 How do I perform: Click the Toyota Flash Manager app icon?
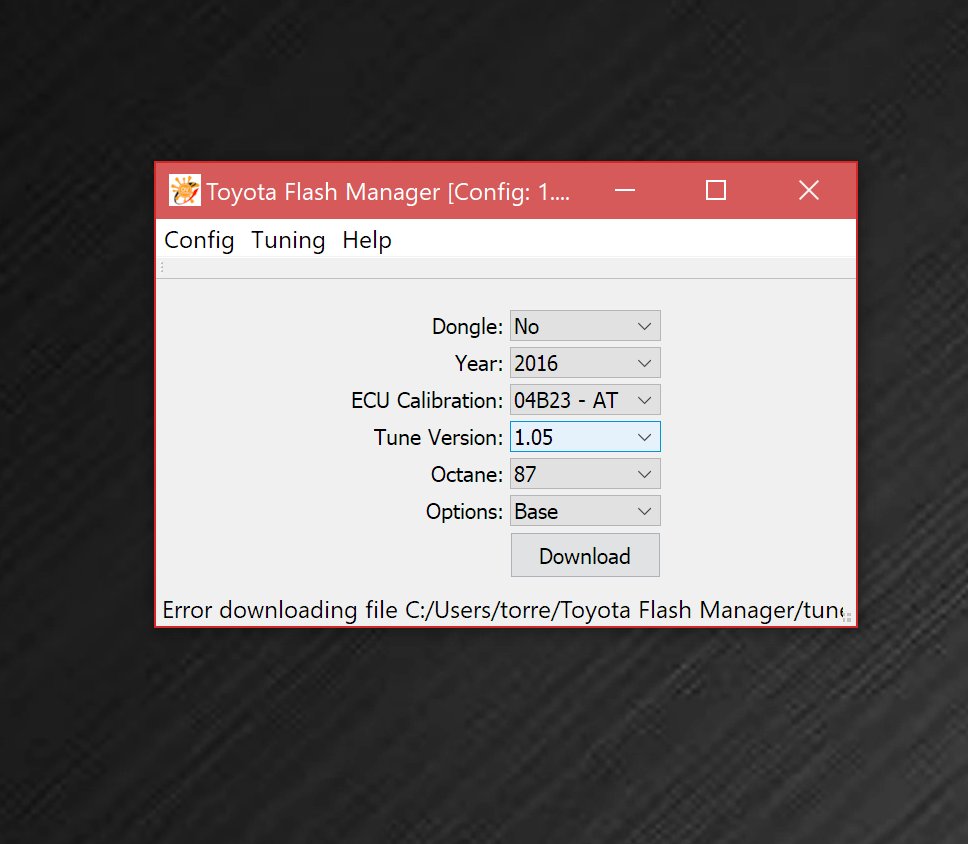(185, 190)
